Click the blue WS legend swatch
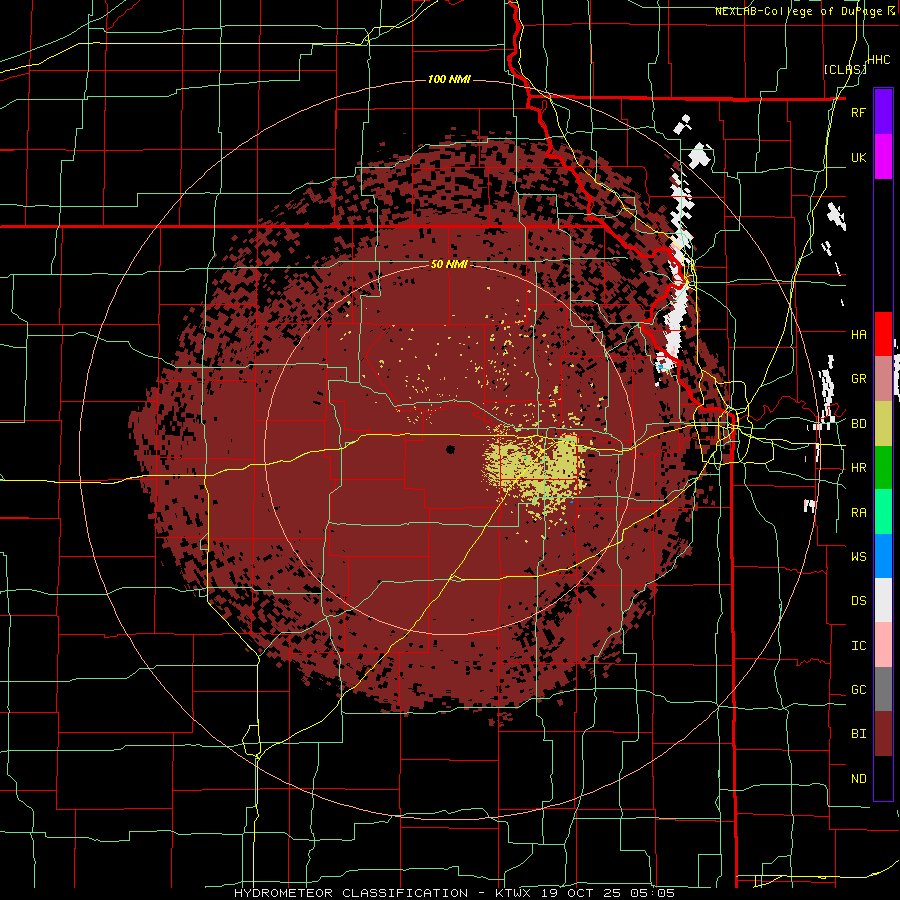The width and height of the screenshot is (900, 900). point(883,556)
